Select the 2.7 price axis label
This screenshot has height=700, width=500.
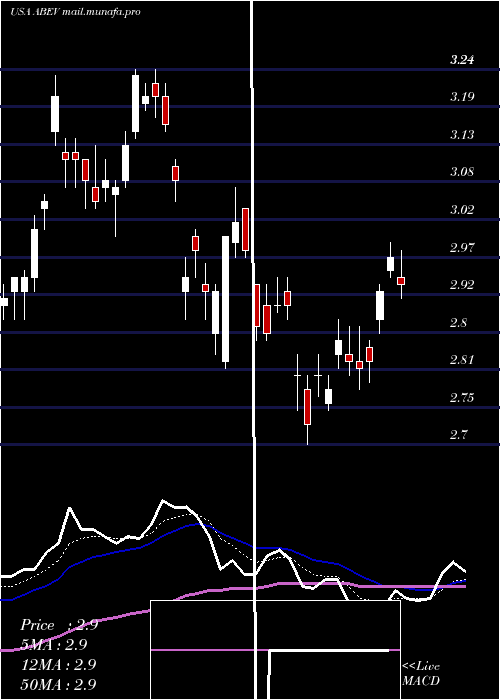[x=459, y=434]
